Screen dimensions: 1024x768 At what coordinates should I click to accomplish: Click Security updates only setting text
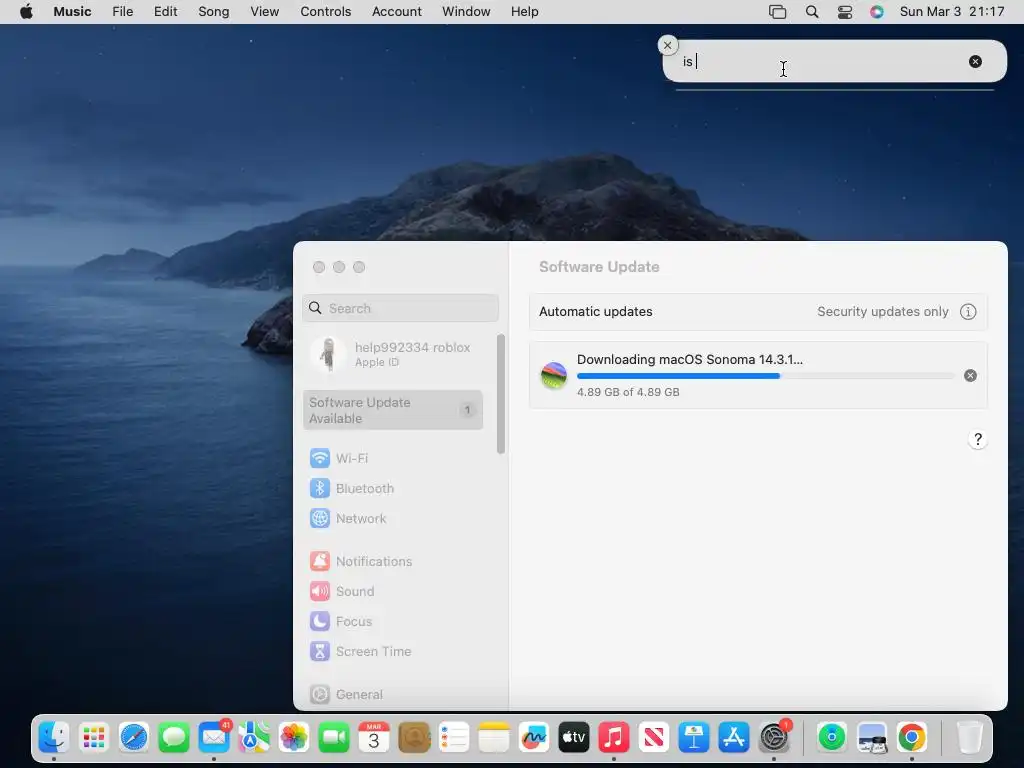(x=882, y=312)
